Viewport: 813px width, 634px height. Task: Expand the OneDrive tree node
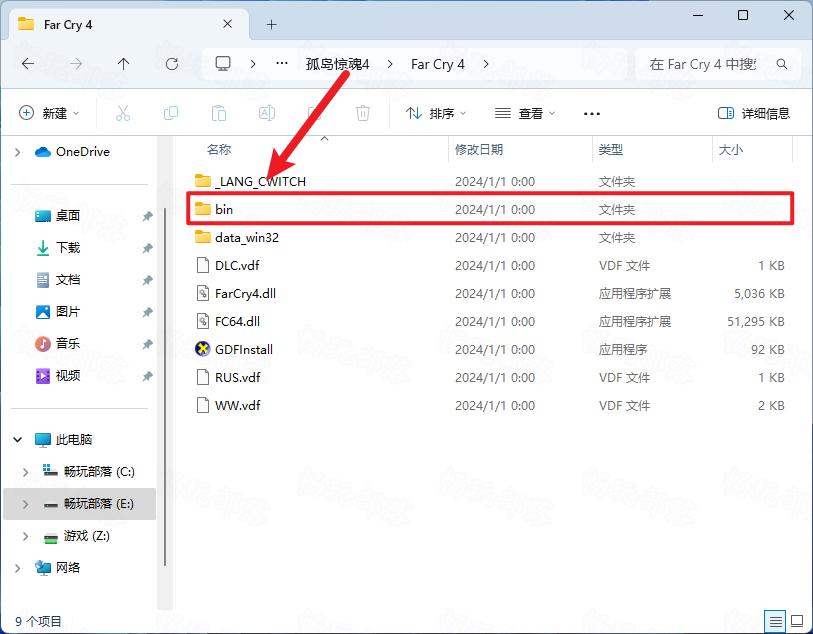(18, 152)
